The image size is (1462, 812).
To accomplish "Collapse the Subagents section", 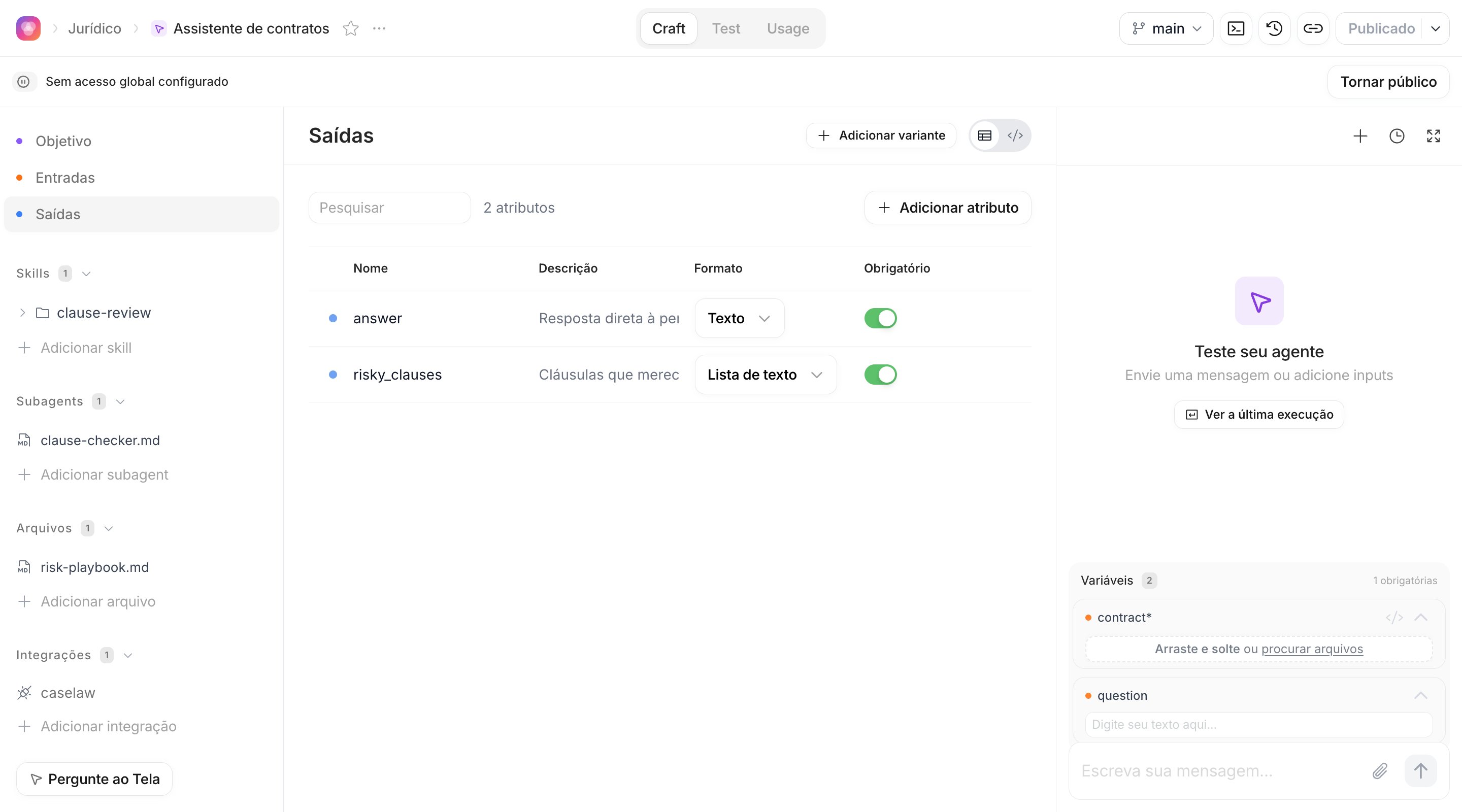I will [x=120, y=402].
